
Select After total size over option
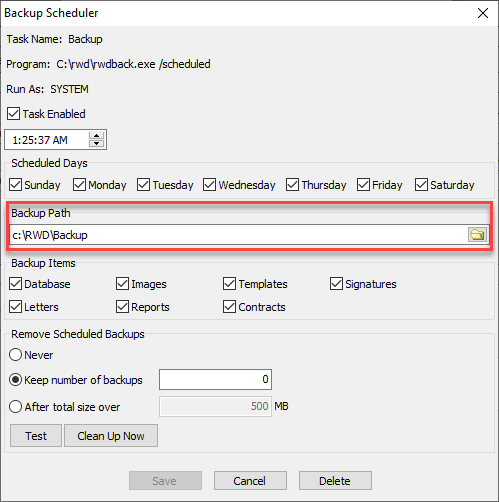pos(15,407)
